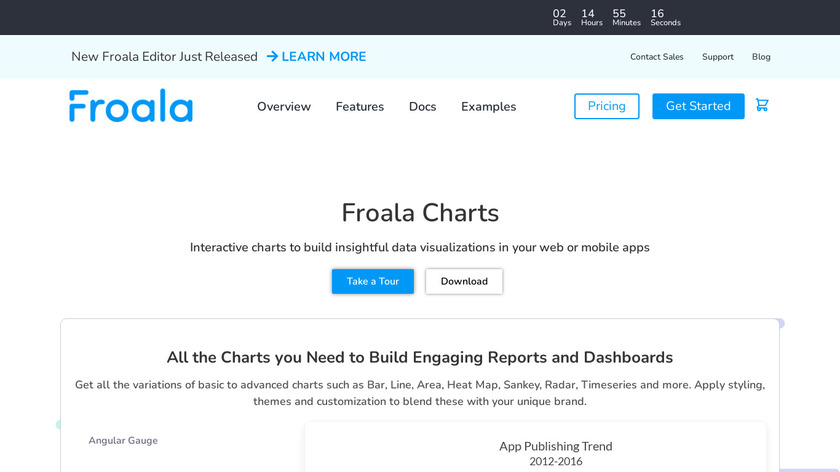Viewport: 840px width, 472px height.
Task: Select the Angular Gauge chart type
Action: tap(123, 441)
